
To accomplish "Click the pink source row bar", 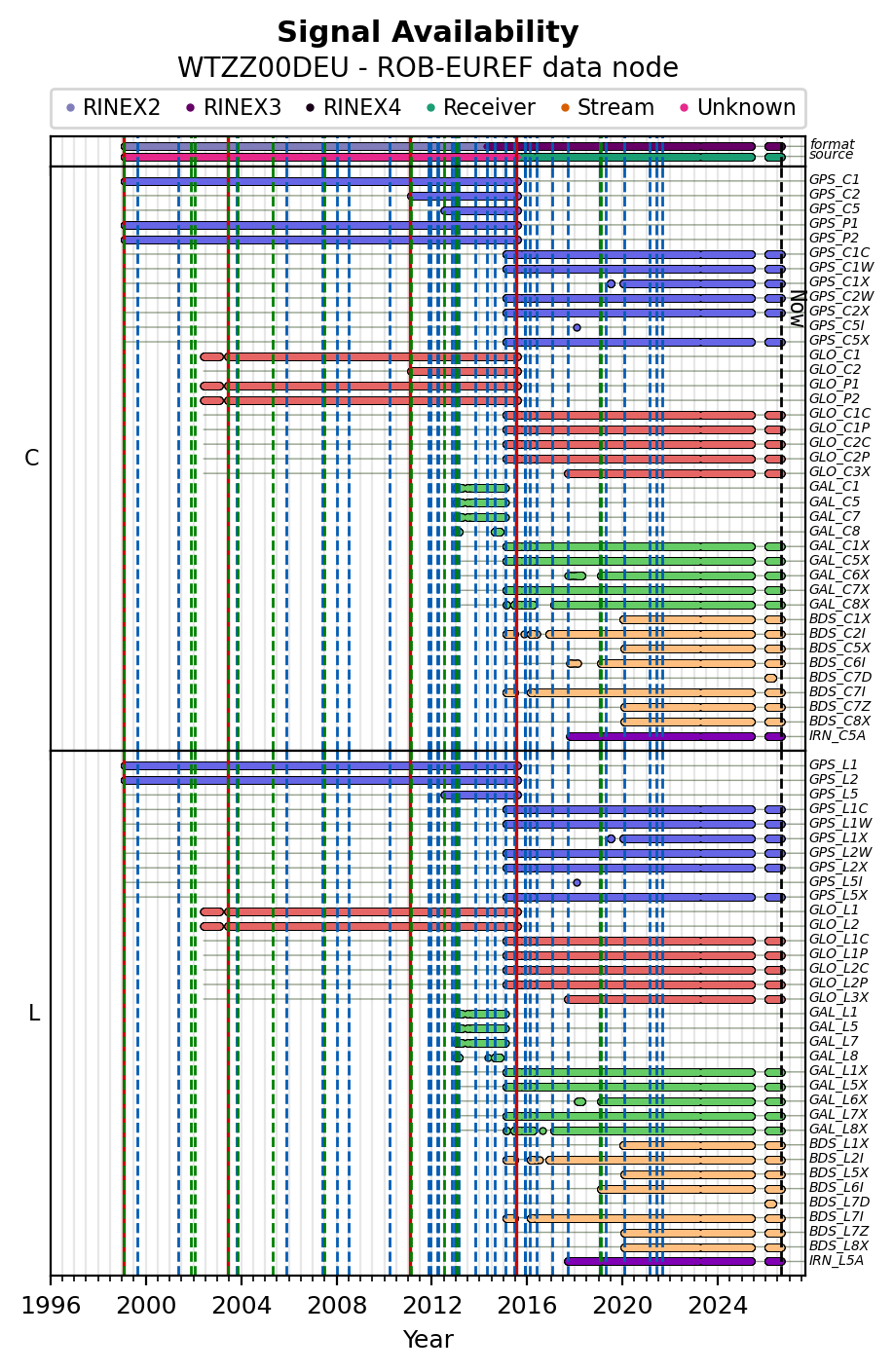I will click(319, 157).
